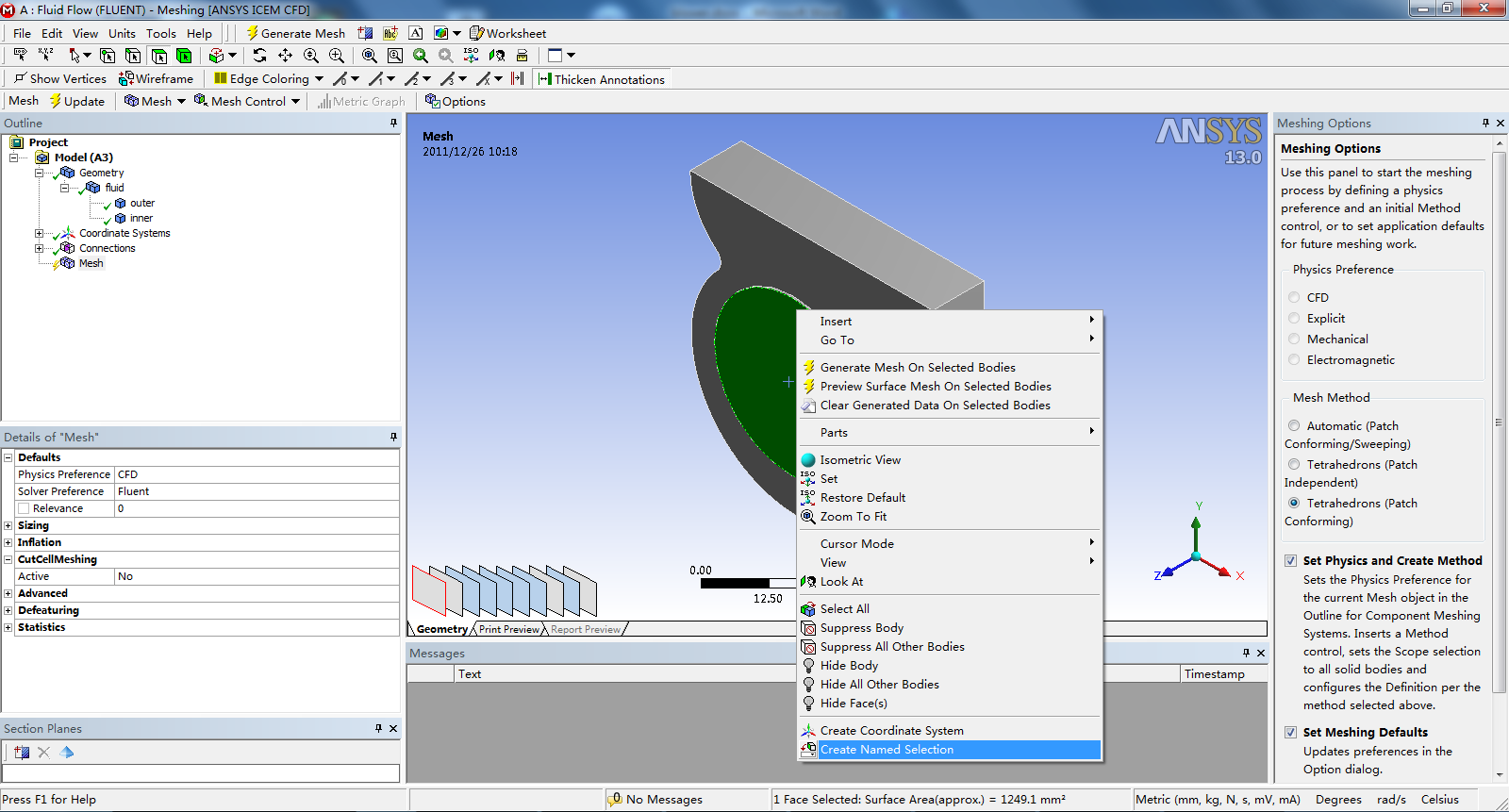
Task: Select the Electromagnetic physics preference radio
Action: [x=1294, y=359]
